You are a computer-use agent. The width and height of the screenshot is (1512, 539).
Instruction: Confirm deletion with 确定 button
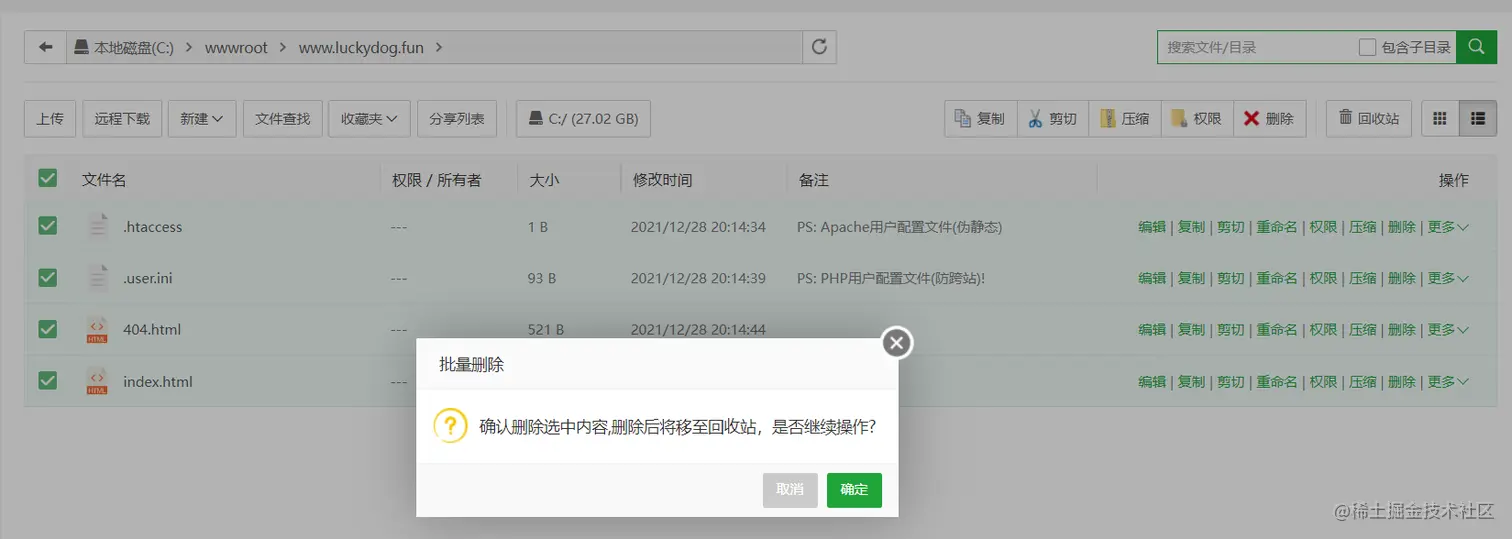[854, 490]
